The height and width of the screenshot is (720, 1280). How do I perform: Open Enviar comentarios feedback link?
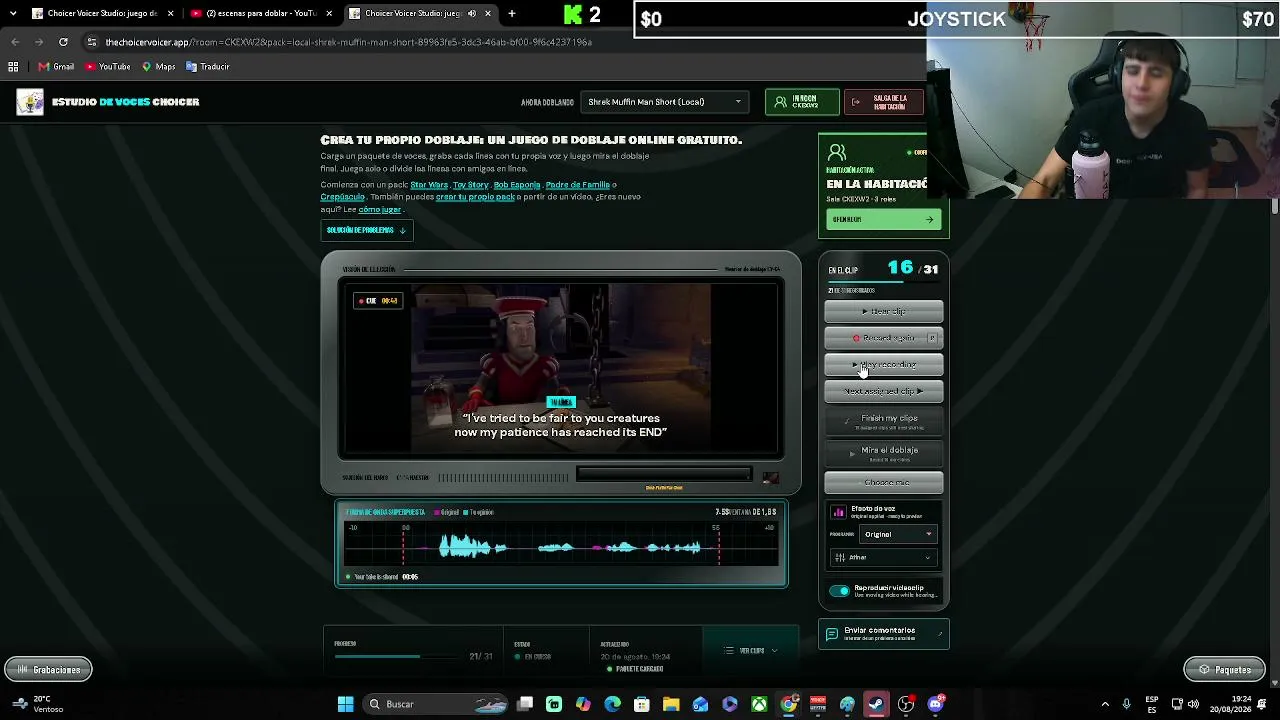tap(883, 634)
